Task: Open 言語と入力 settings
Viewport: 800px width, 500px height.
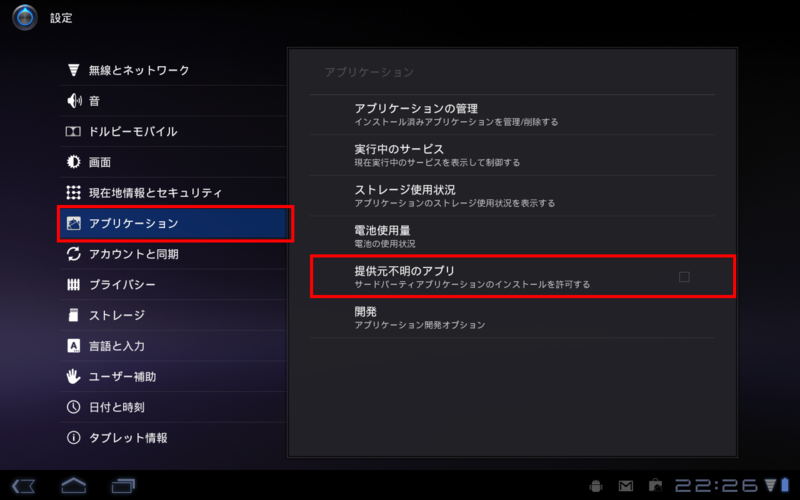Action: pos(173,345)
